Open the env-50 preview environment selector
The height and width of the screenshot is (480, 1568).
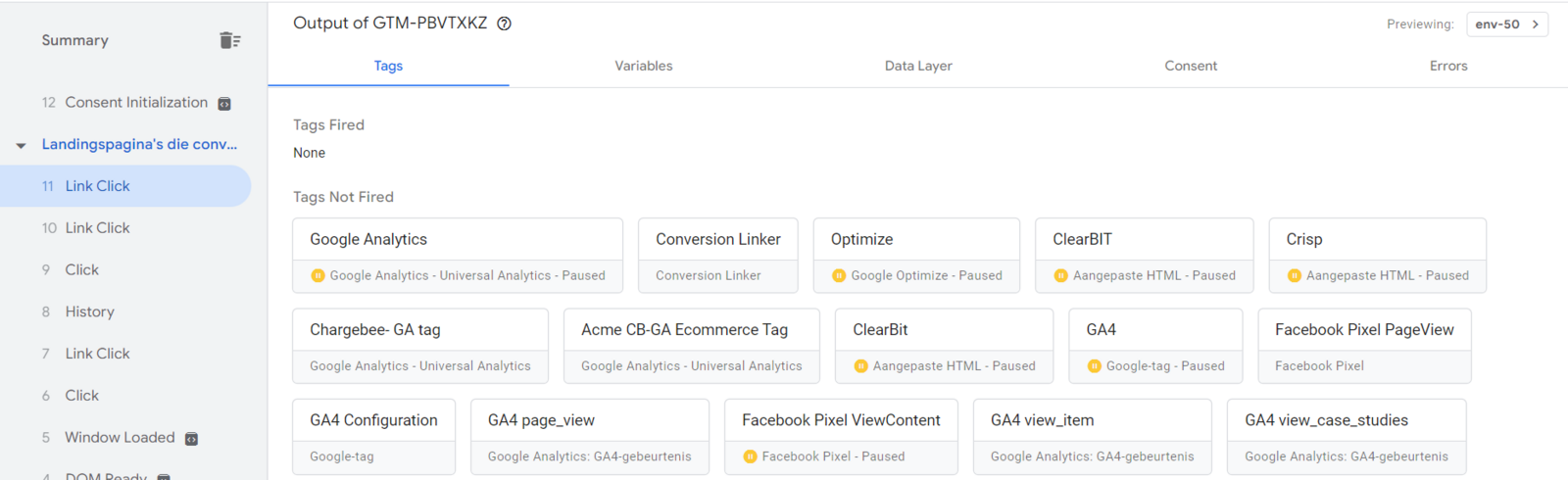point(1506,24)
